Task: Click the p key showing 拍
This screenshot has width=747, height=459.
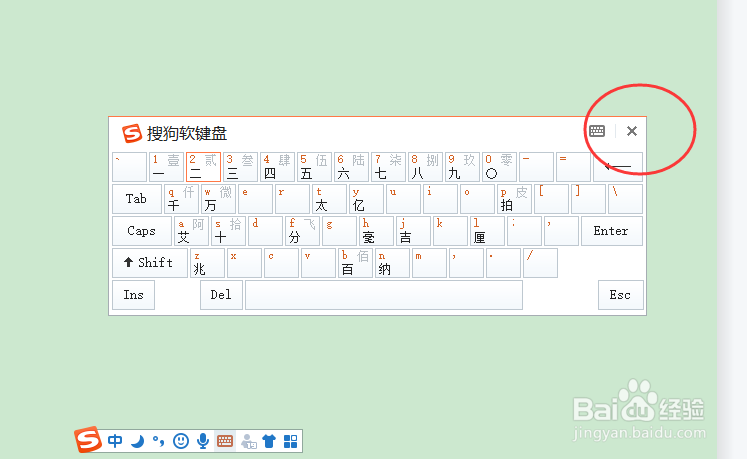Action: pos(515,199)
